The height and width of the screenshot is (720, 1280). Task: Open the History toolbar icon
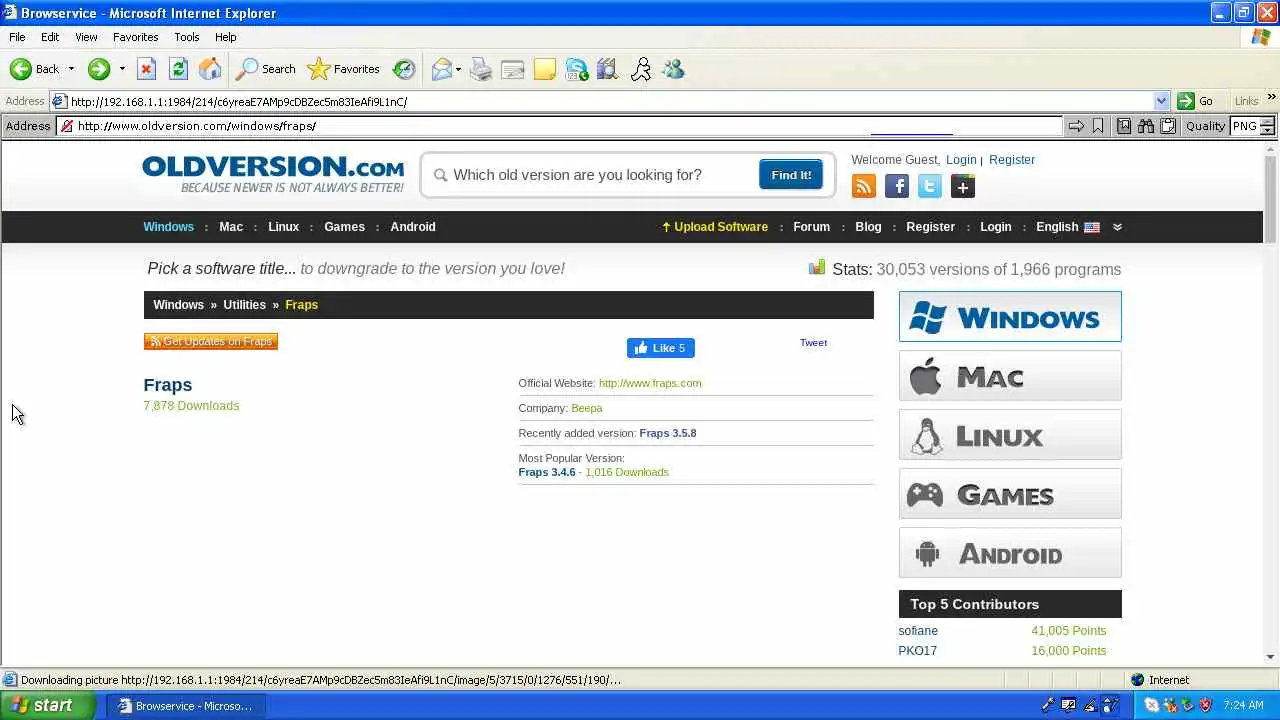tap(404, 69)
